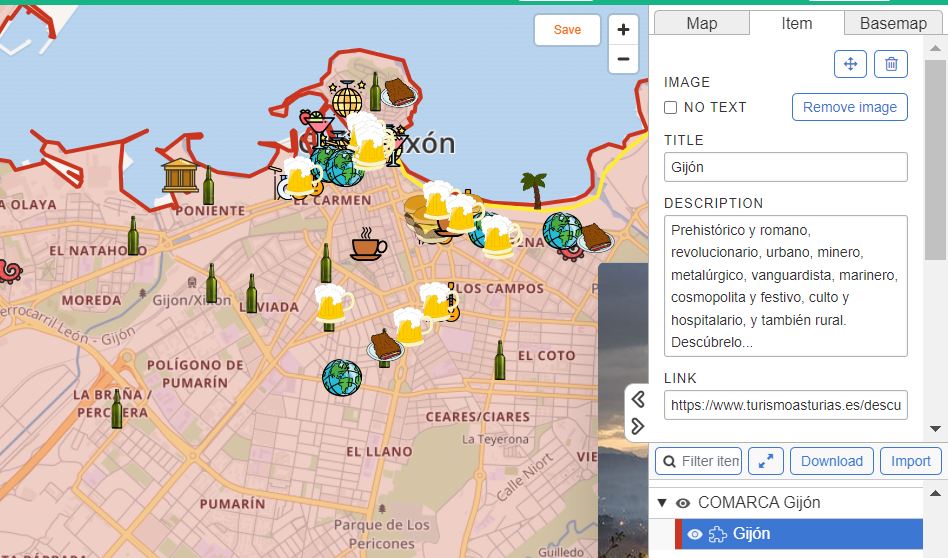Click the move item crosshair icon

(x=850, y=64)
